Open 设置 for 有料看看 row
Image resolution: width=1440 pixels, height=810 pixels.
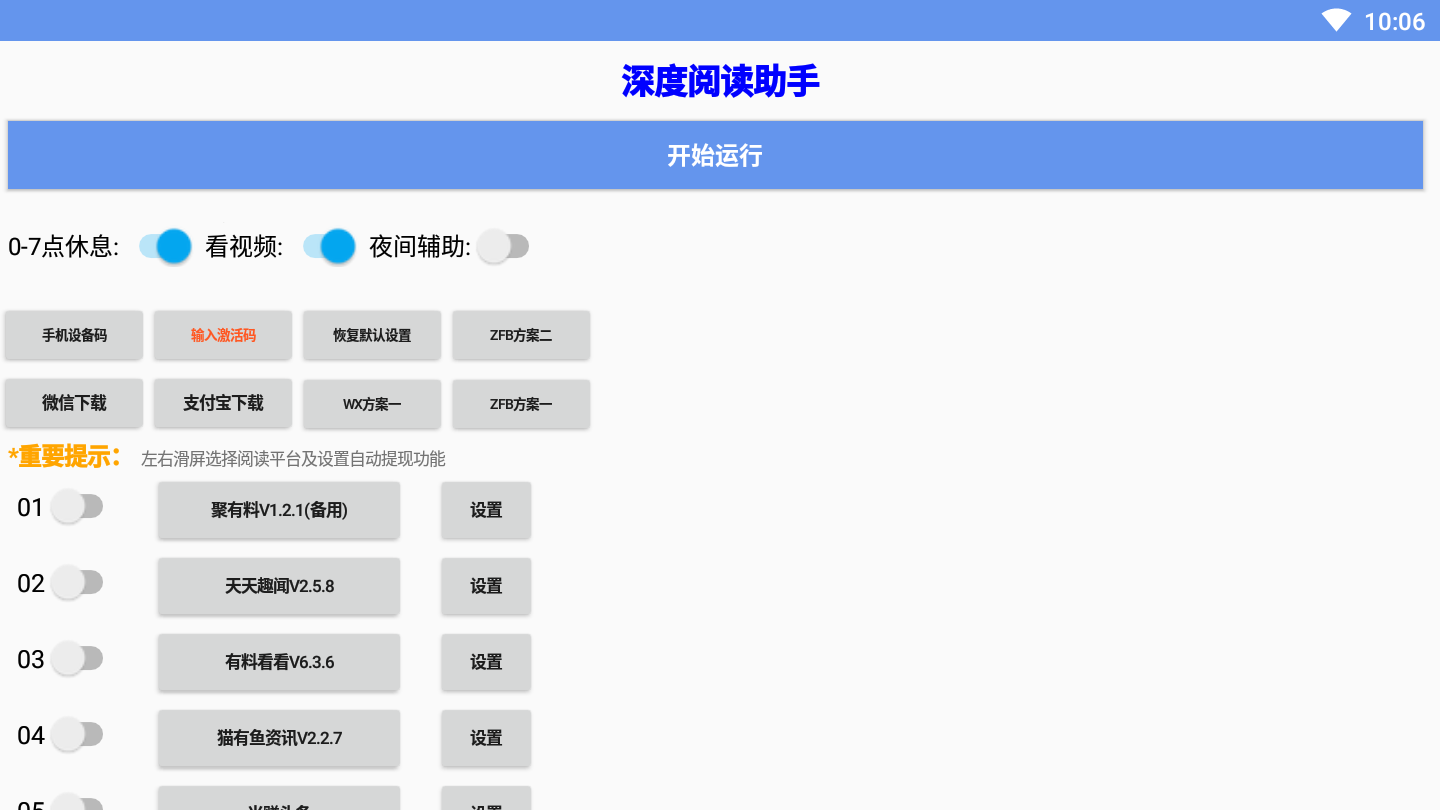coord(486,662)
